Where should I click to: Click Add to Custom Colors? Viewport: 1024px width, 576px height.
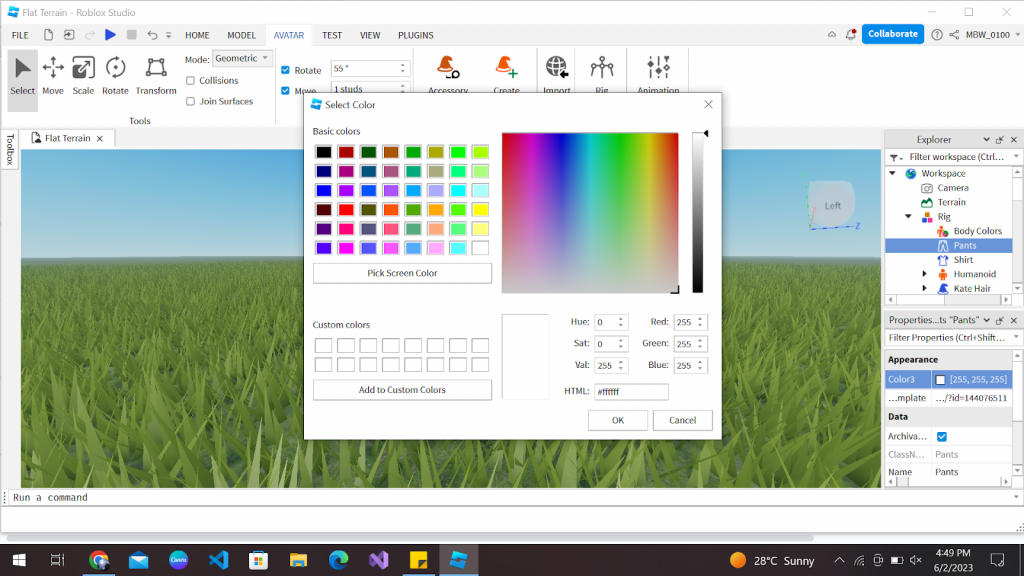pos(402,389)
